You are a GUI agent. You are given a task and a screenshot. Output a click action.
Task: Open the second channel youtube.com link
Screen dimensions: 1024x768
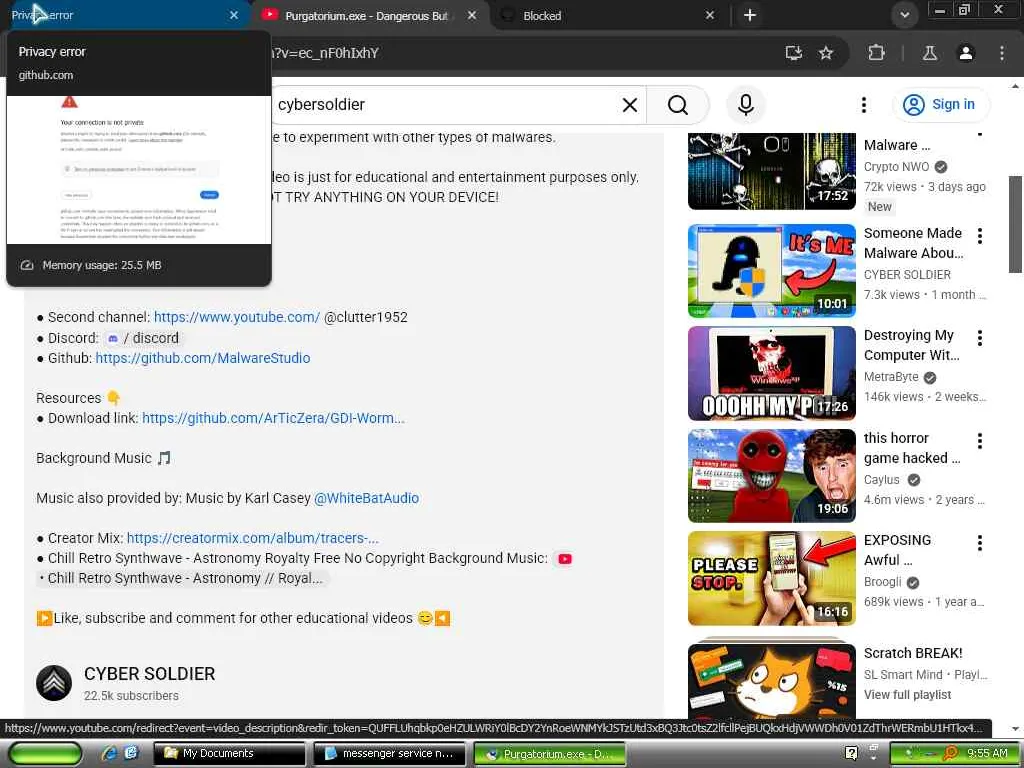[237, 317]
